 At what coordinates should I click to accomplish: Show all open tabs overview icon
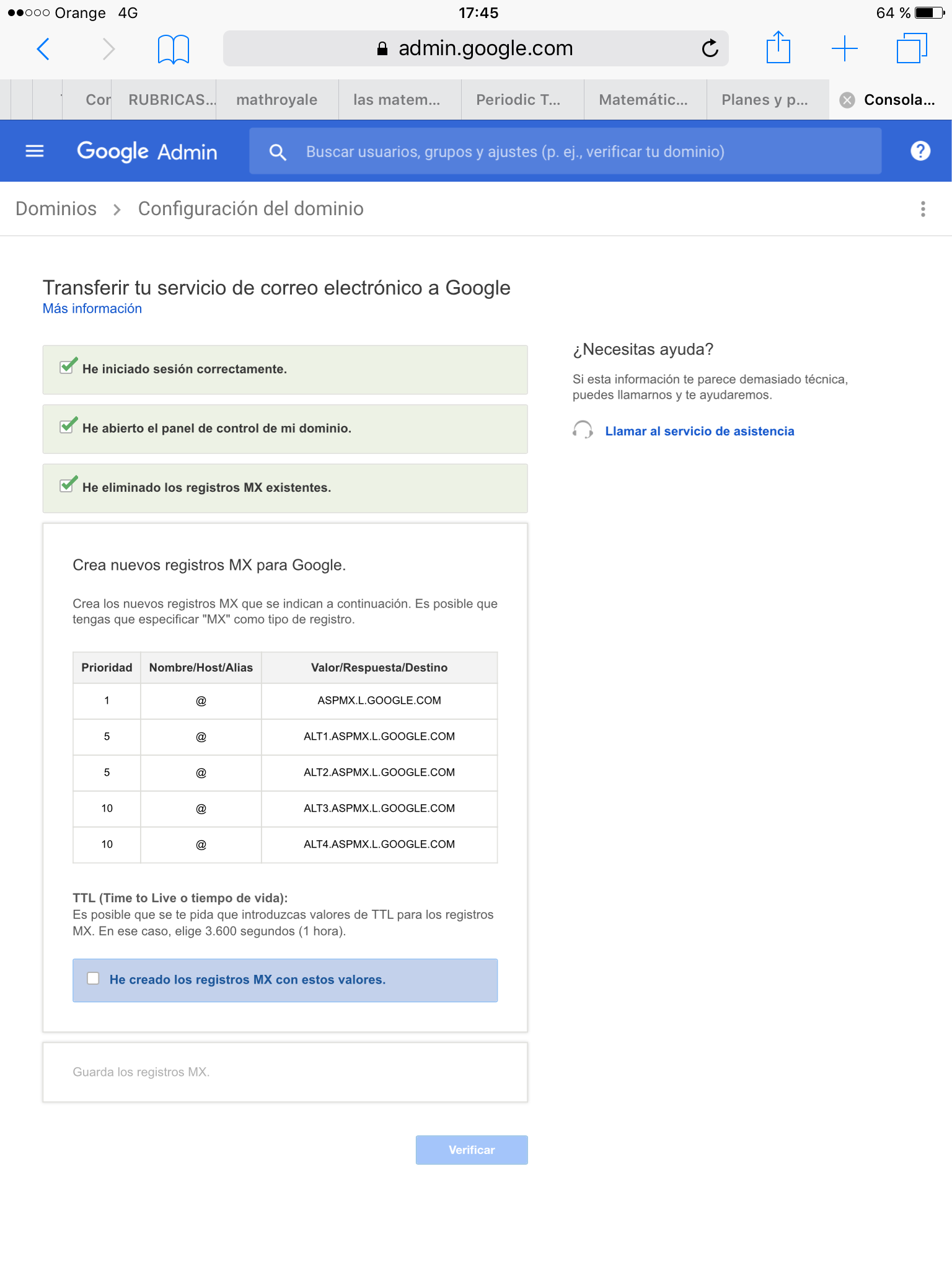click(x=911, y=48)
